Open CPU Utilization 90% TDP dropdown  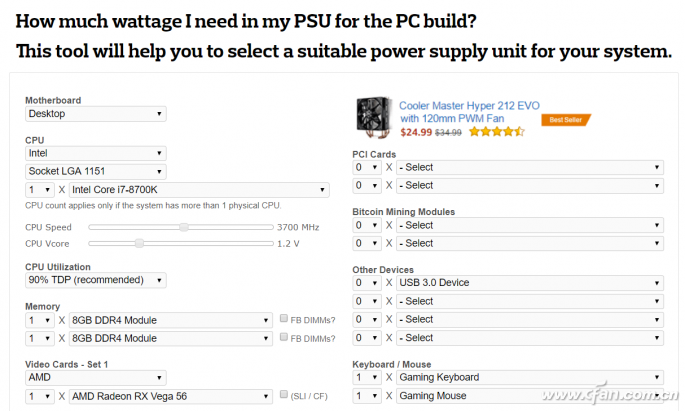coord(96,281)
